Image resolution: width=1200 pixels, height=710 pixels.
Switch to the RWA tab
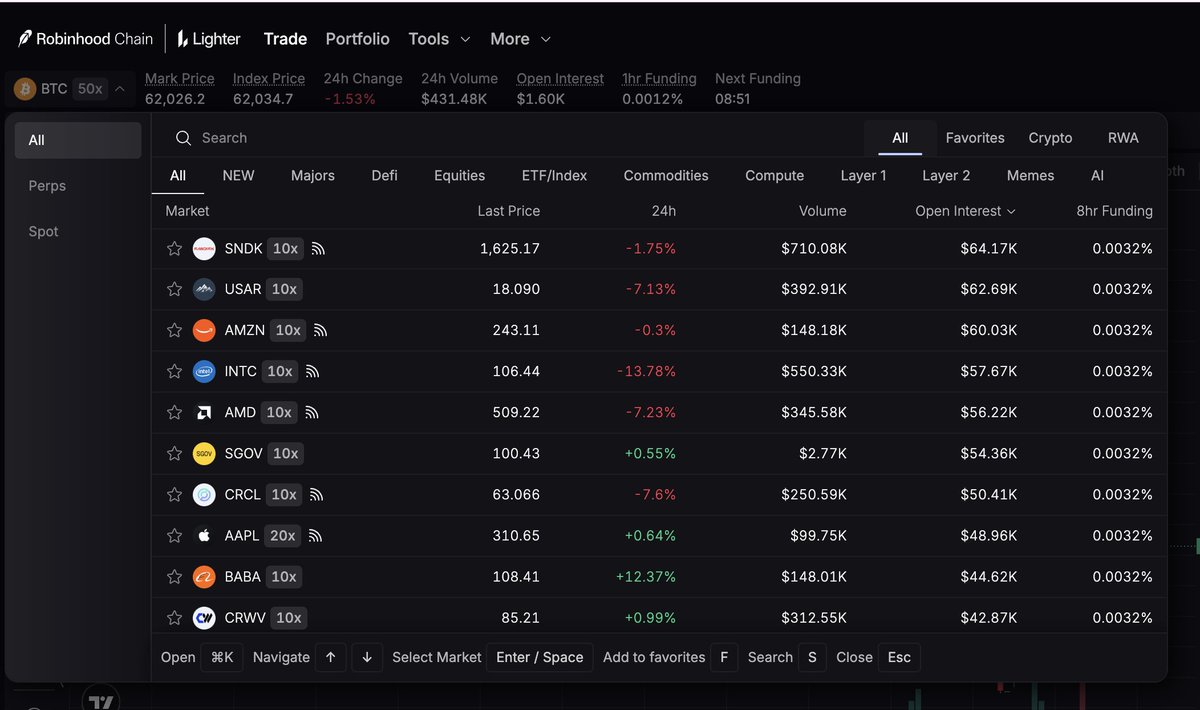point(1123,138)
